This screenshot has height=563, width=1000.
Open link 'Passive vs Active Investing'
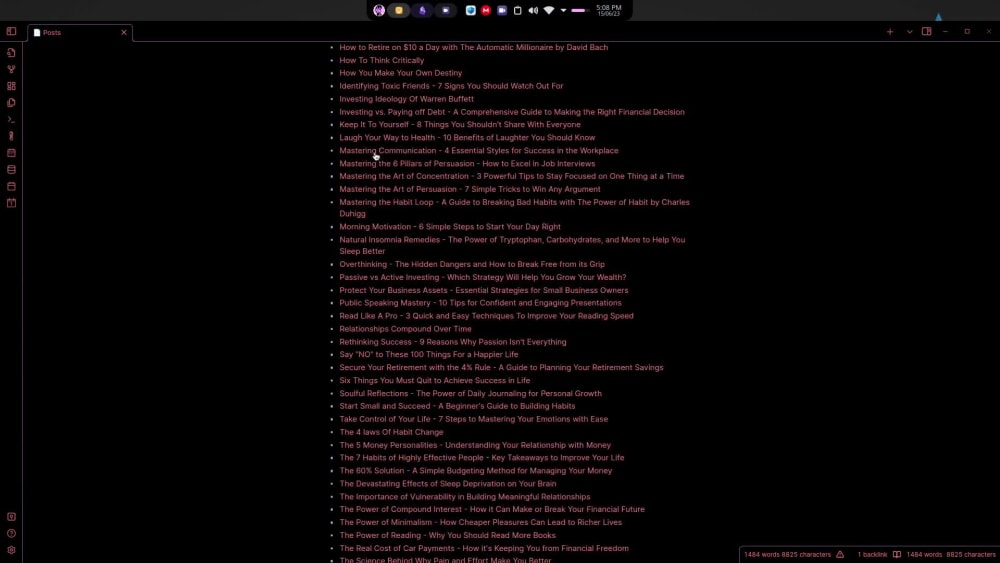(x=483, y=277)
